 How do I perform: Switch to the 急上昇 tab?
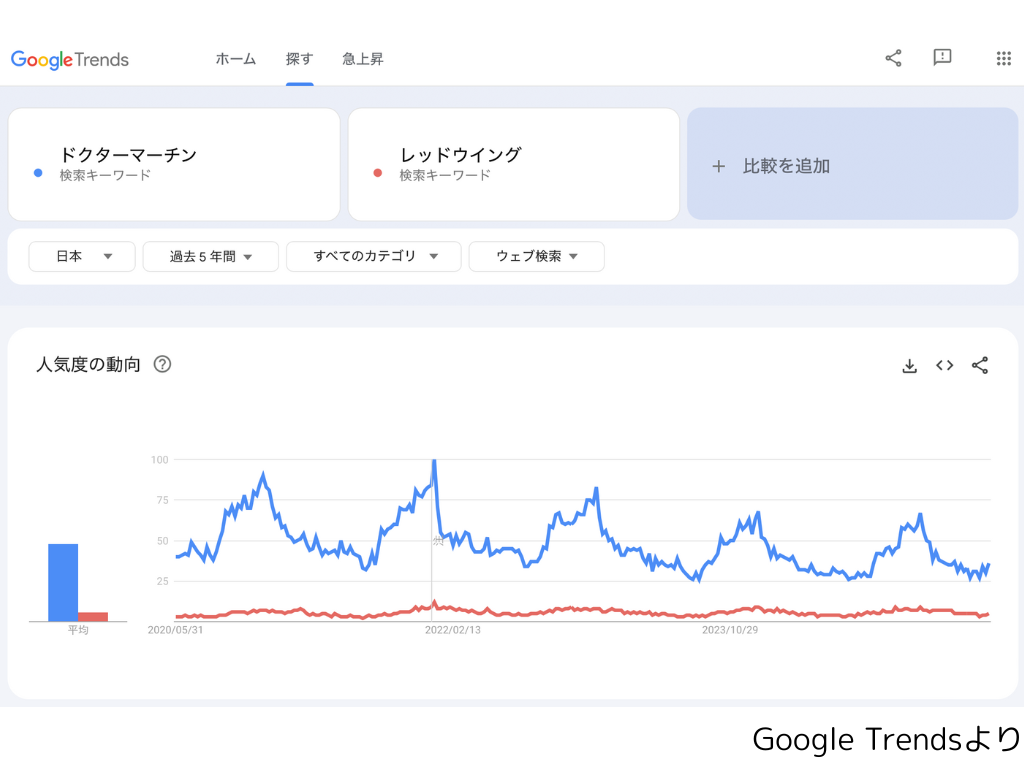point(362,59)
